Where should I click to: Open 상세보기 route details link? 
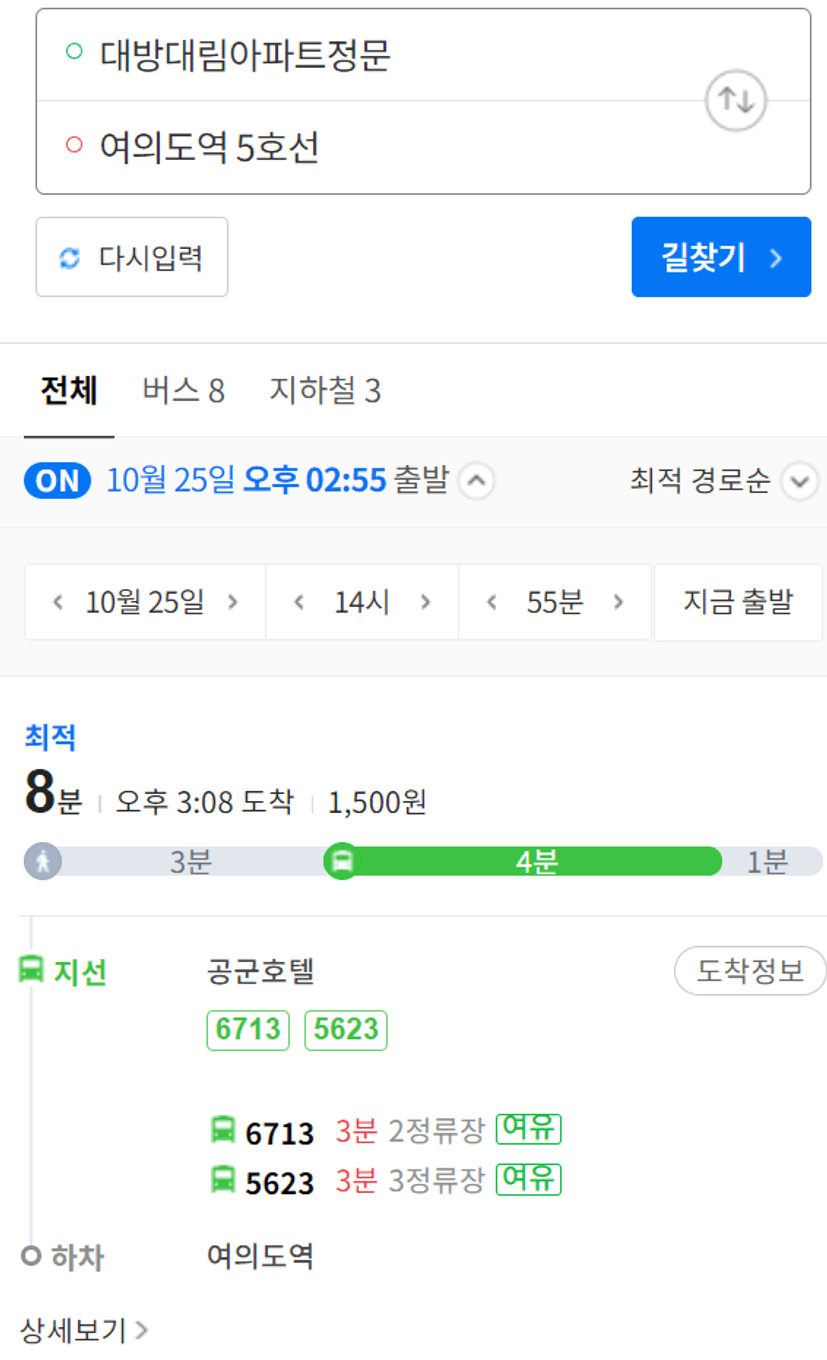[85, 1330]
